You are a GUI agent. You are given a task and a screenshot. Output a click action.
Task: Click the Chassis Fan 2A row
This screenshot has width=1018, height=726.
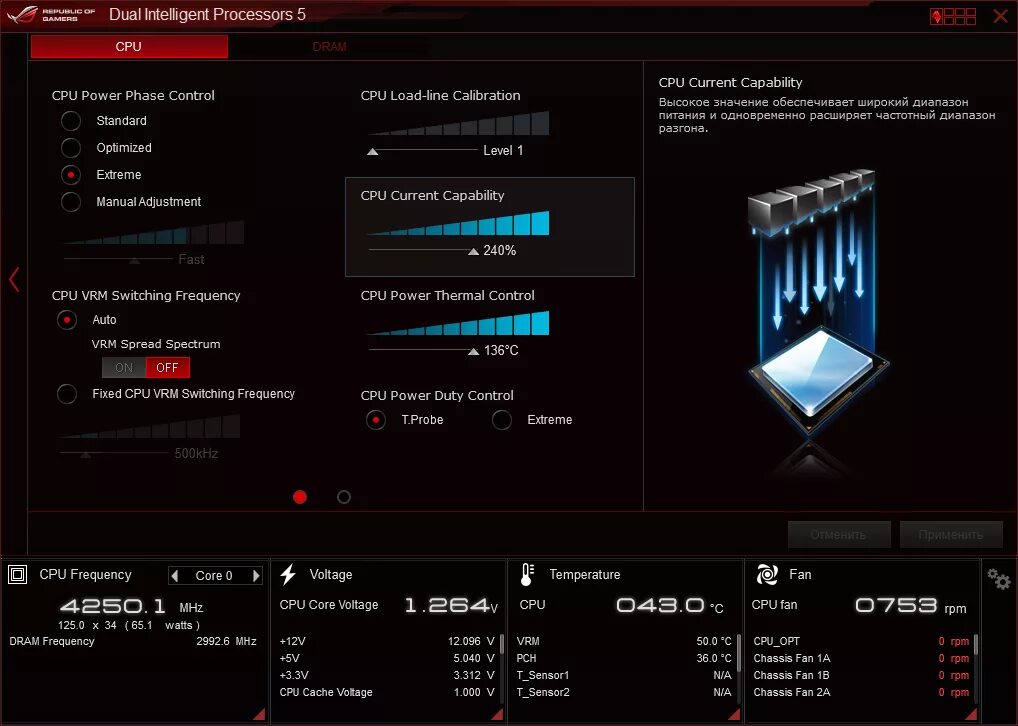[861, 692]
